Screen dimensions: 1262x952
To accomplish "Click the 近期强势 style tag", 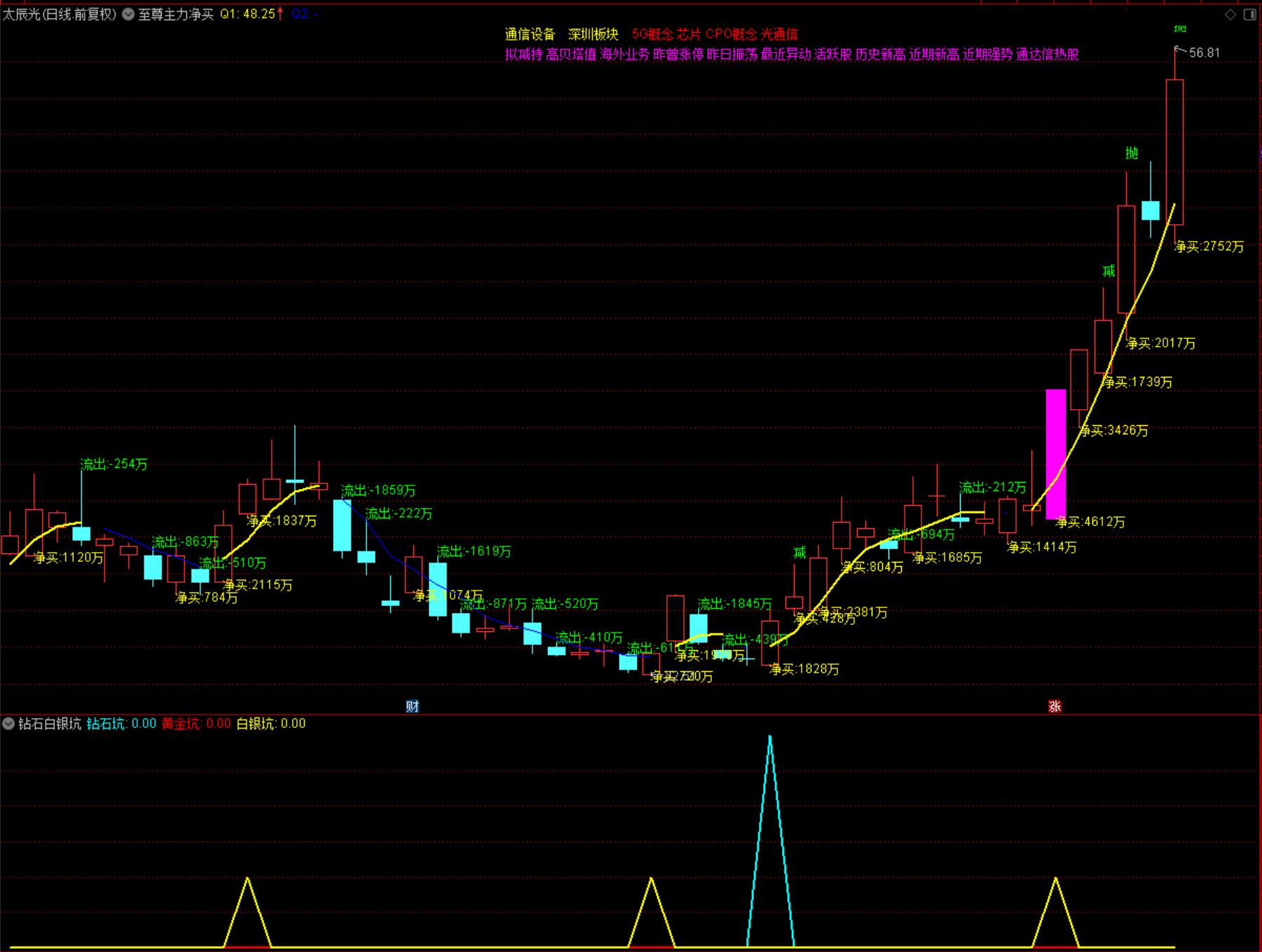I will [x=987, y=55].
